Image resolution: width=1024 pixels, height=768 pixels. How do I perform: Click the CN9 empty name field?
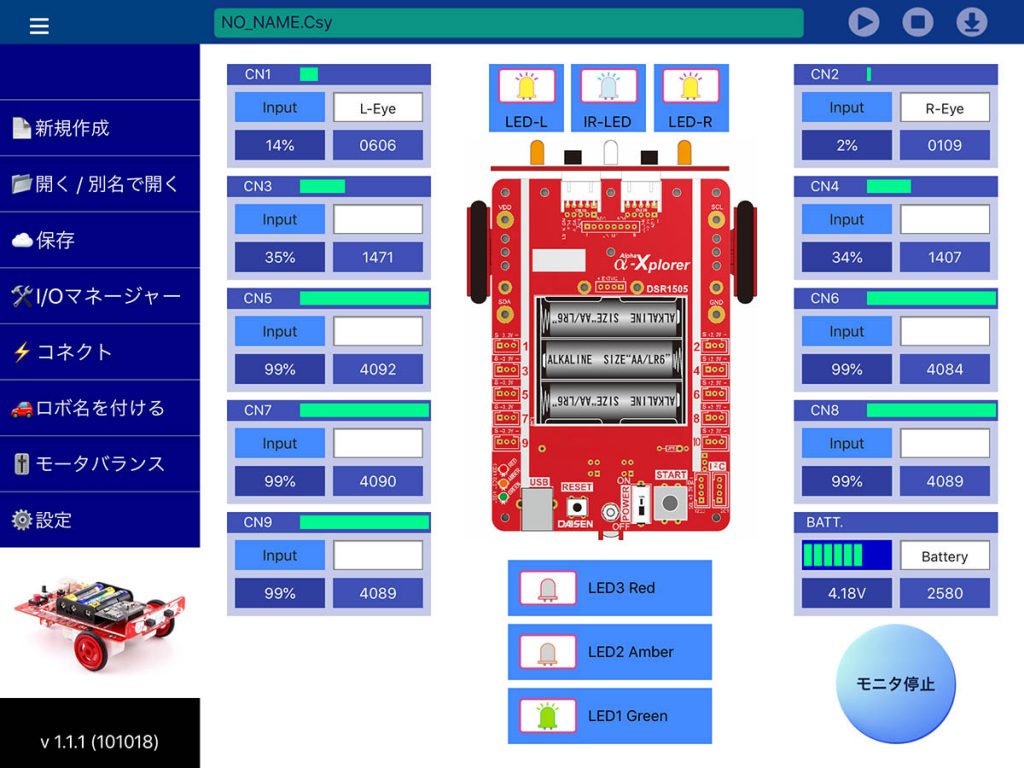point(377,556)
